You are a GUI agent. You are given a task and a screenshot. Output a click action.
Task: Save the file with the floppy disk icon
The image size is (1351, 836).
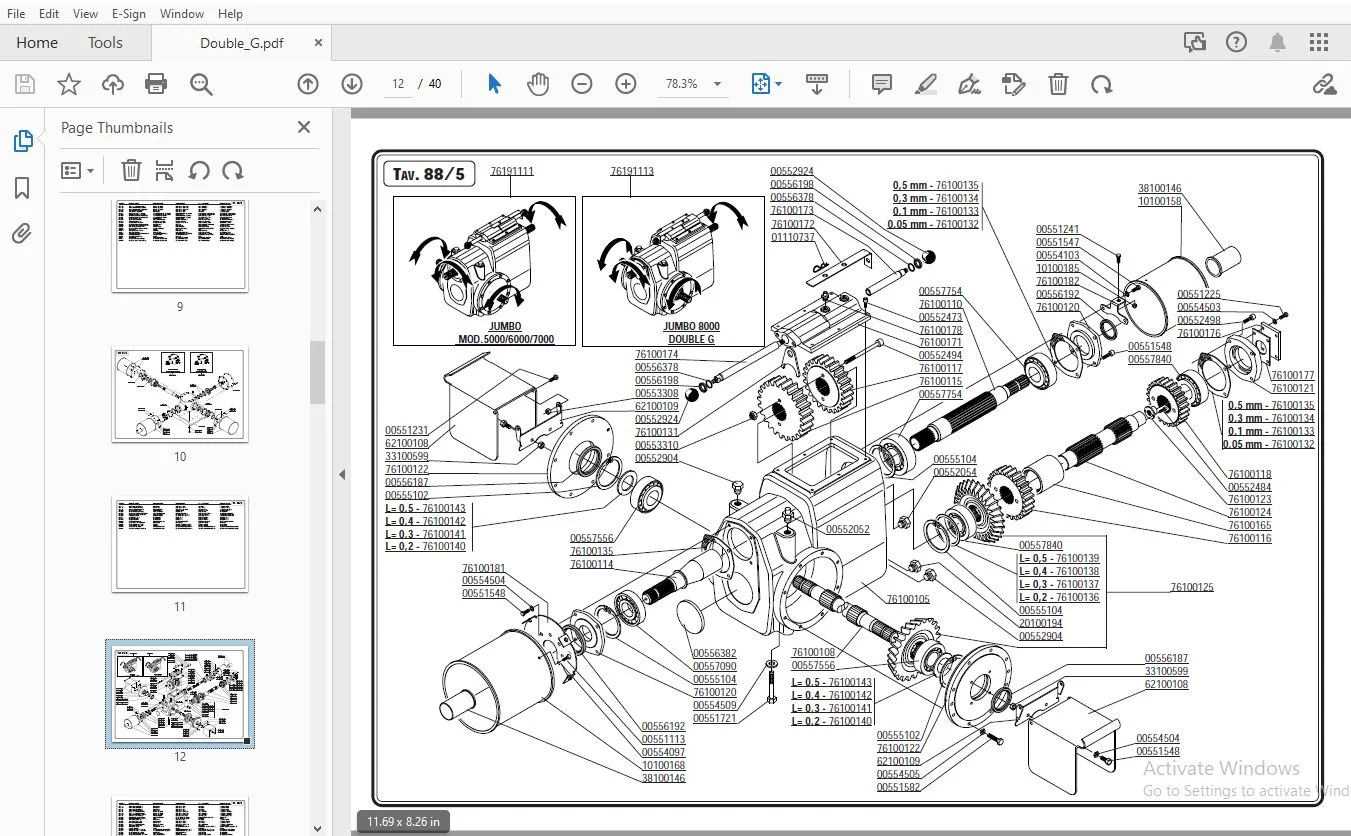[x=24, y=84]
